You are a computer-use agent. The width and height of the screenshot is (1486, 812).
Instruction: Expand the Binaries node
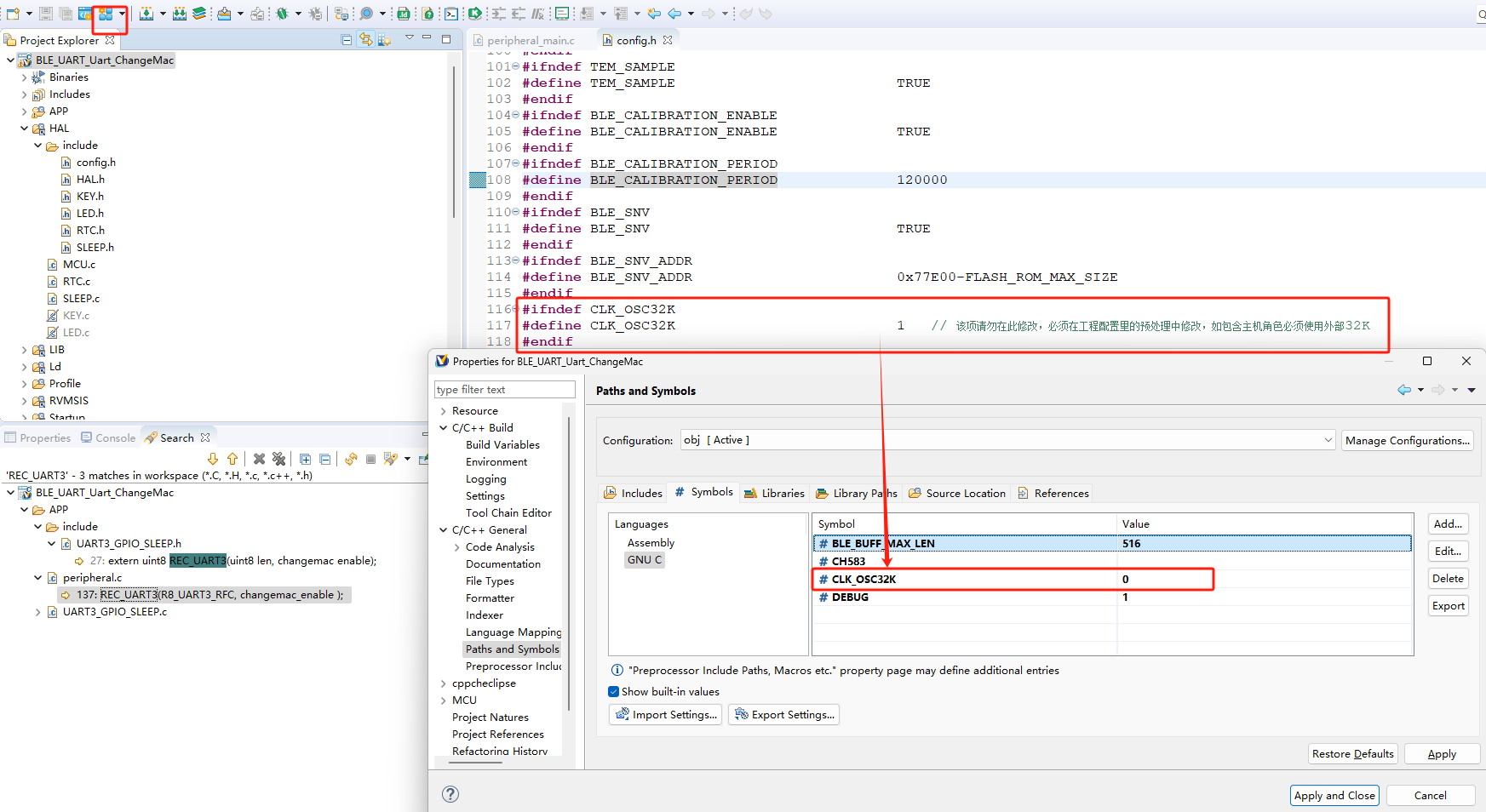click(x=24, y=77)
